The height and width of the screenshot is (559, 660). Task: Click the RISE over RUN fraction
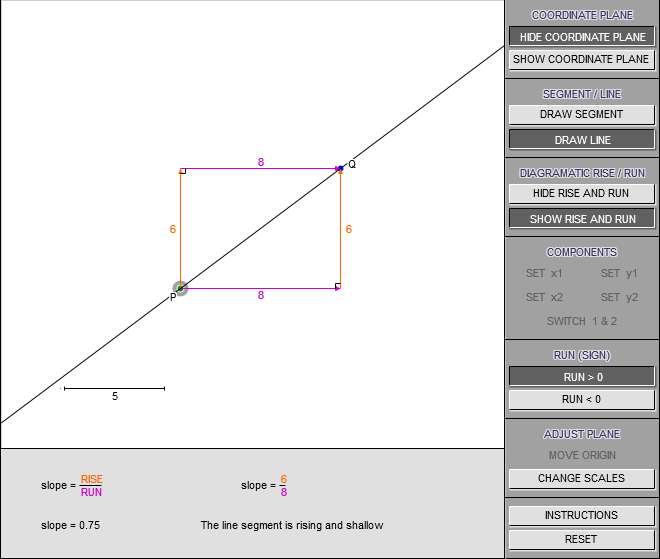coord(91,486)
